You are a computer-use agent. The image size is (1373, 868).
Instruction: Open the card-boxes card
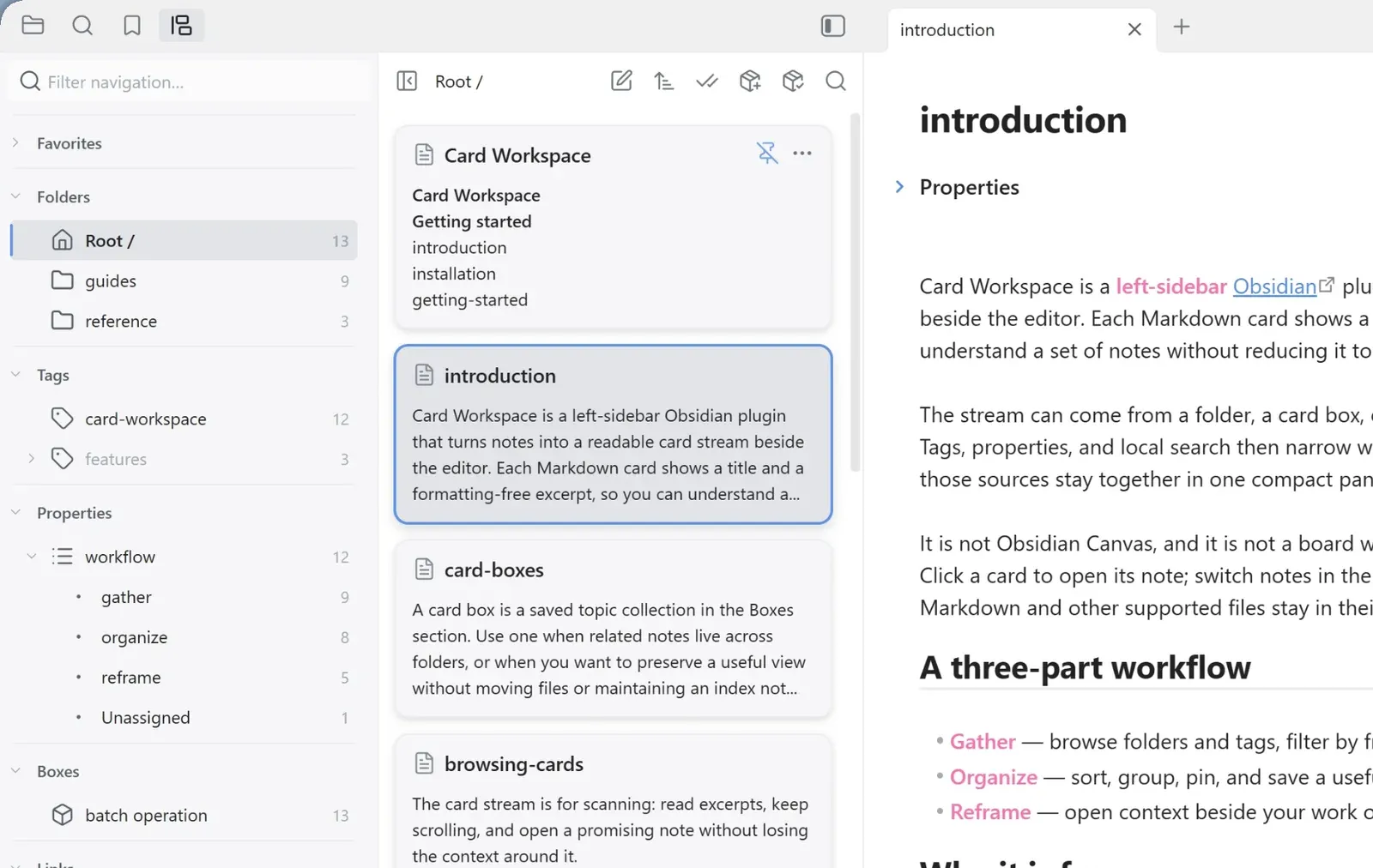tap(613, 629)
